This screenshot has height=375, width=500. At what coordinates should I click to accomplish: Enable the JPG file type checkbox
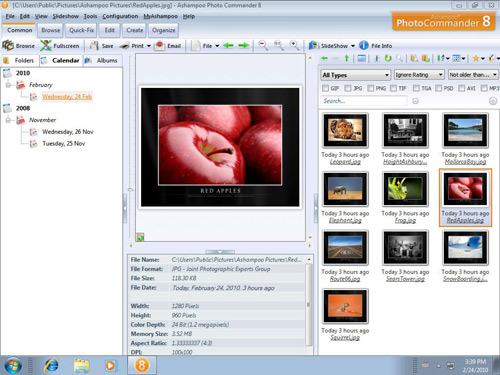click(348, 88)
